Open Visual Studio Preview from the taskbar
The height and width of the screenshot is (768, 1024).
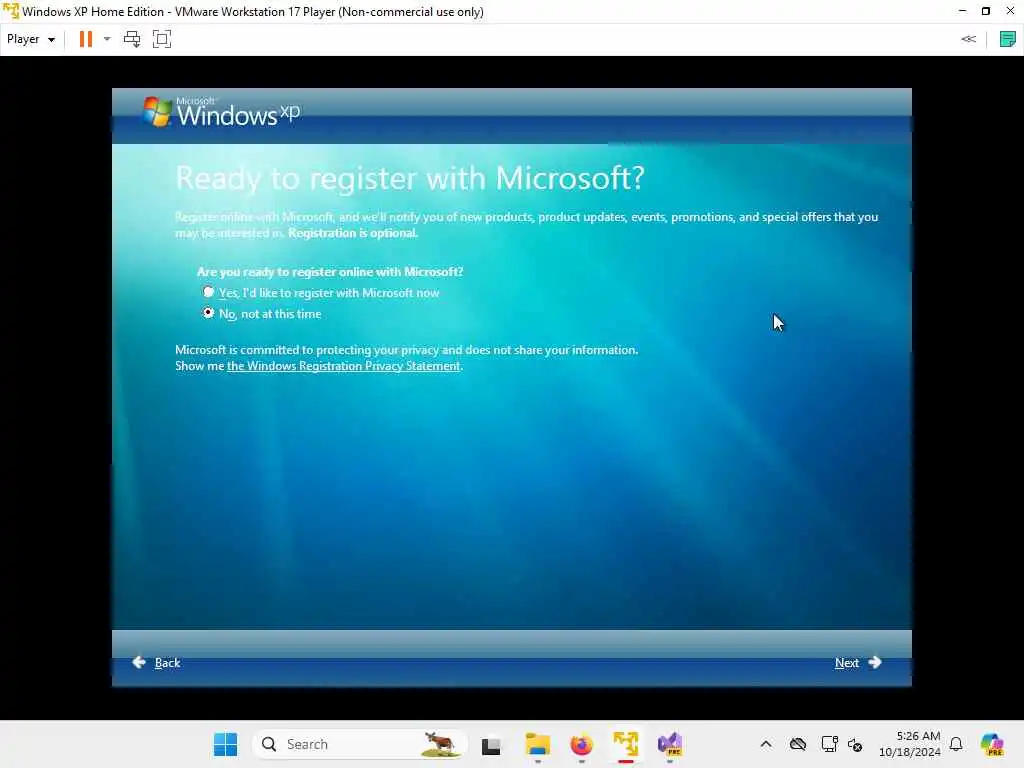tap(669, 744)
